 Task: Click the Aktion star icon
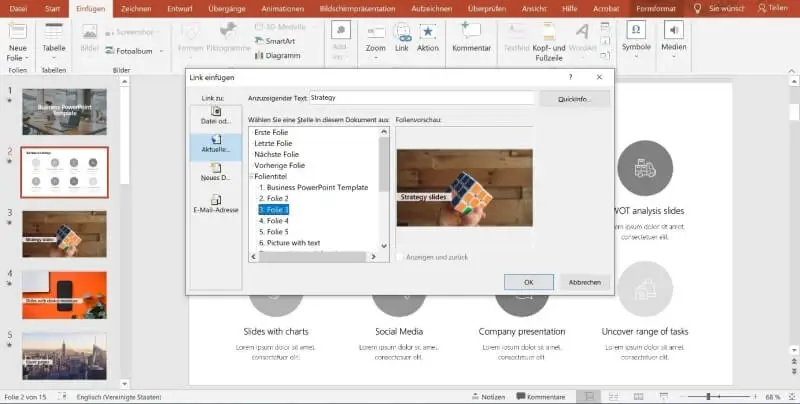point(427,35)
